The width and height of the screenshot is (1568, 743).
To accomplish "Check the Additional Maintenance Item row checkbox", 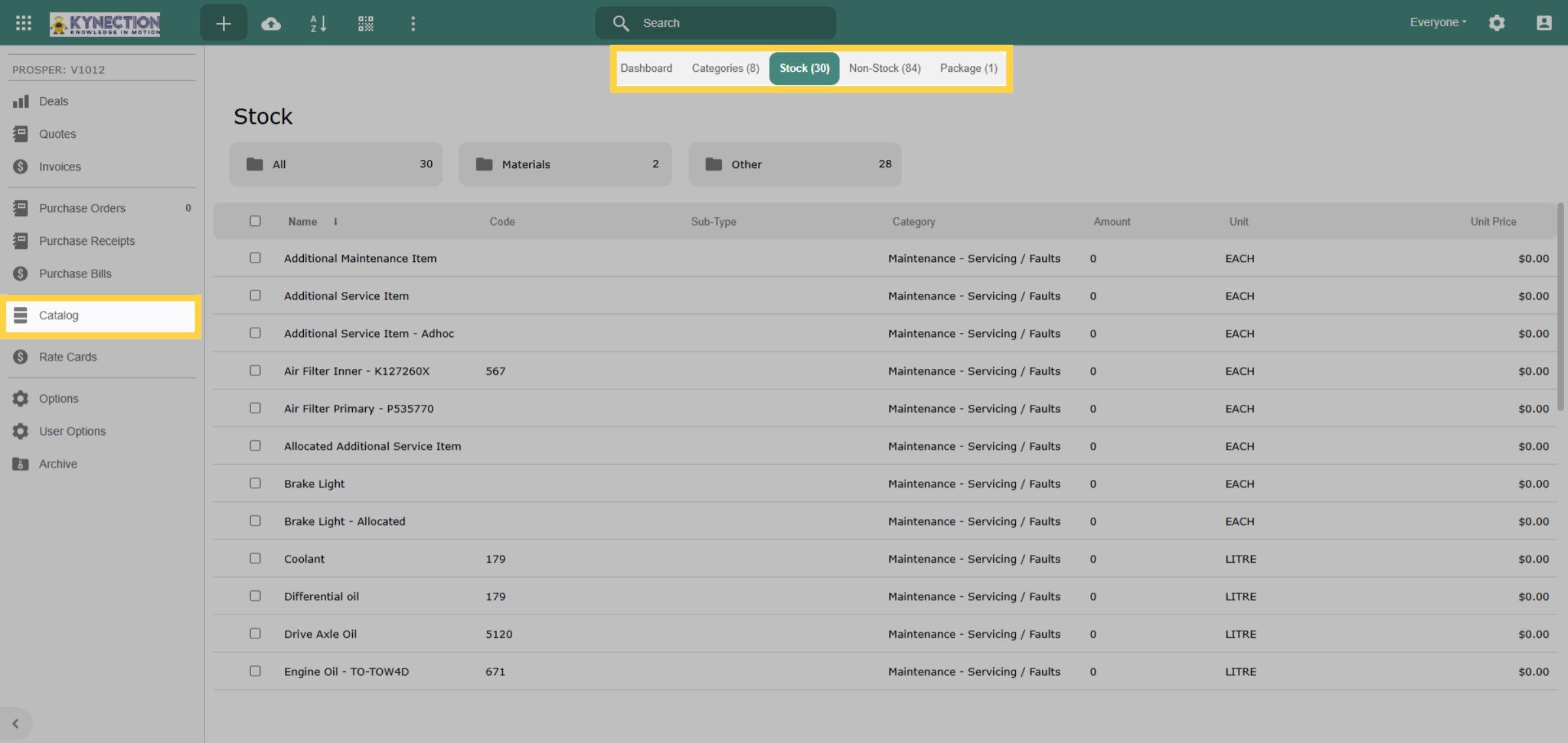I will click(255, 258).
